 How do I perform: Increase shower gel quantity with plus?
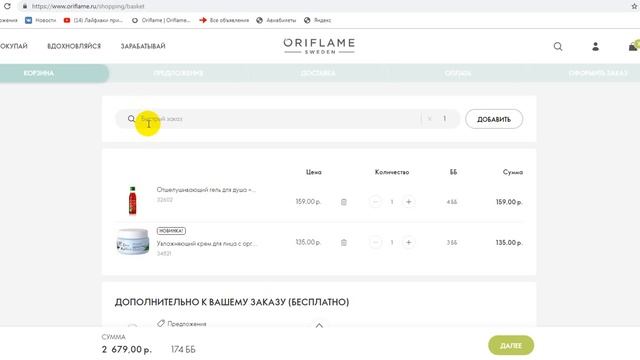click(409, 202)
